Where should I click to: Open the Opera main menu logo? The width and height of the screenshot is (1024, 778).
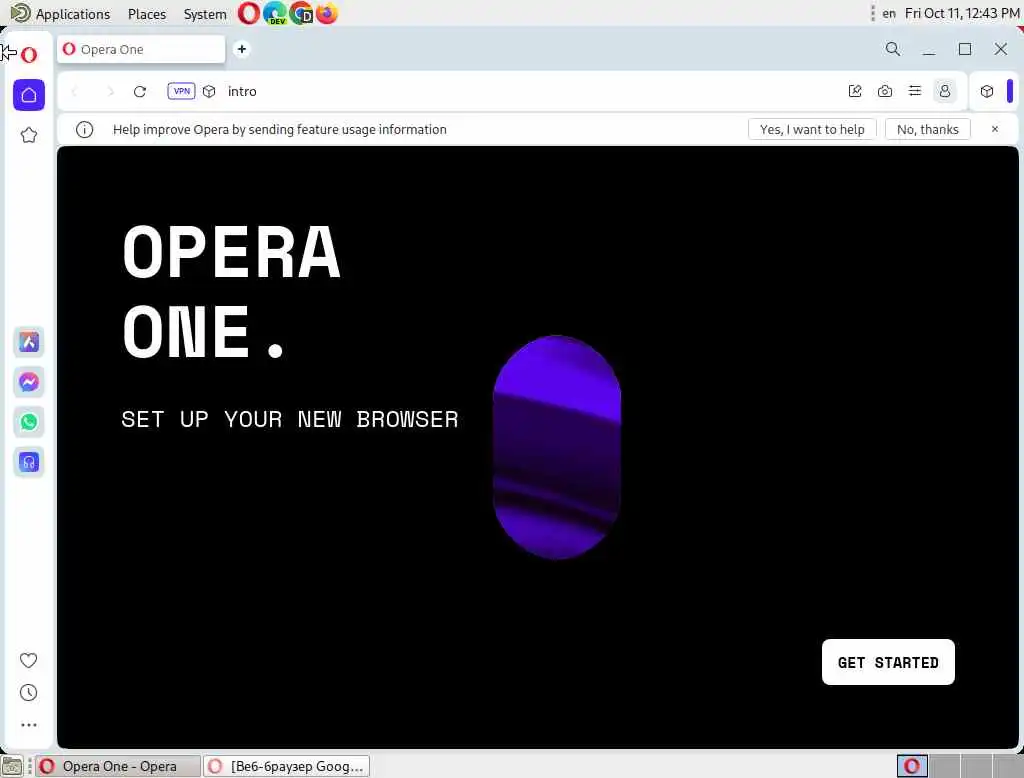point(29,55)
